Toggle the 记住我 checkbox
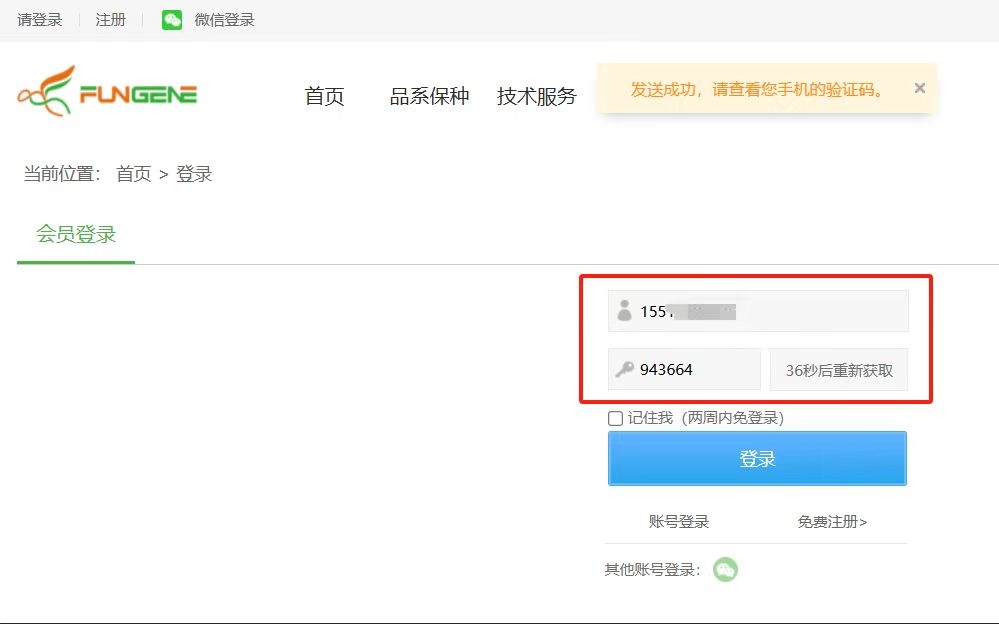This screenshot has width=999, height=624. 616,419
